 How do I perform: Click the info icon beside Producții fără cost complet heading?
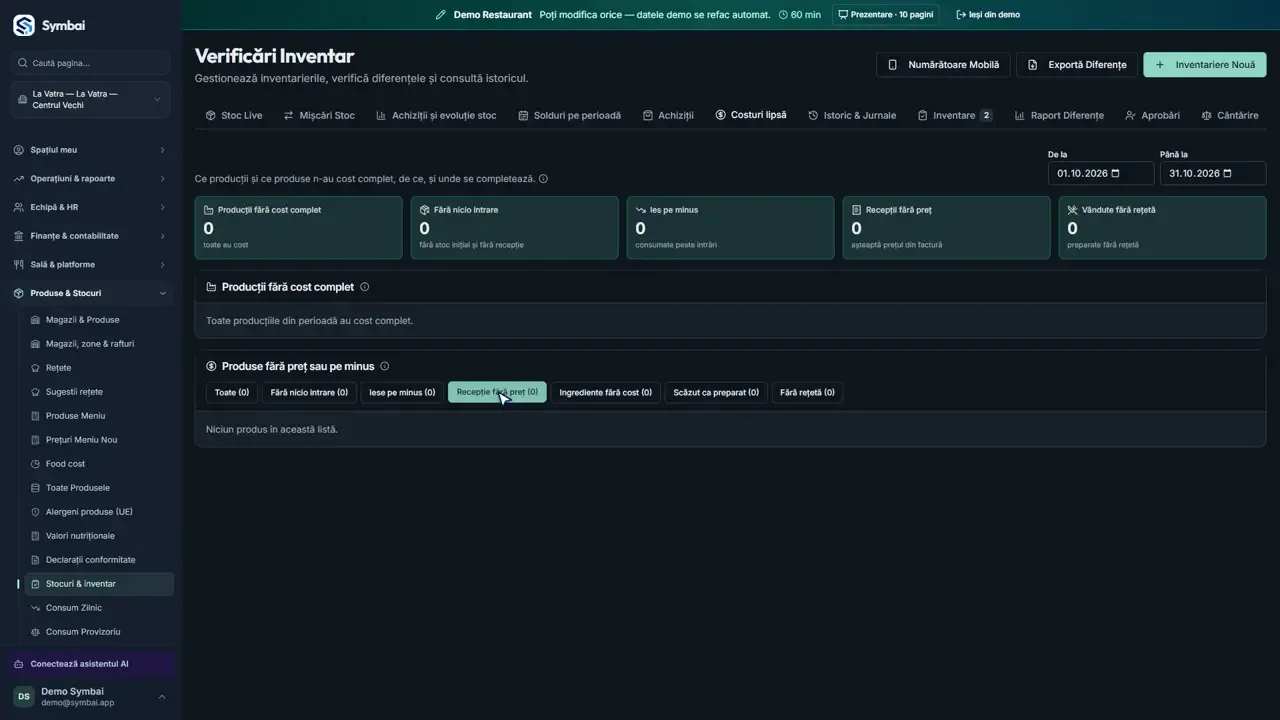364,287
